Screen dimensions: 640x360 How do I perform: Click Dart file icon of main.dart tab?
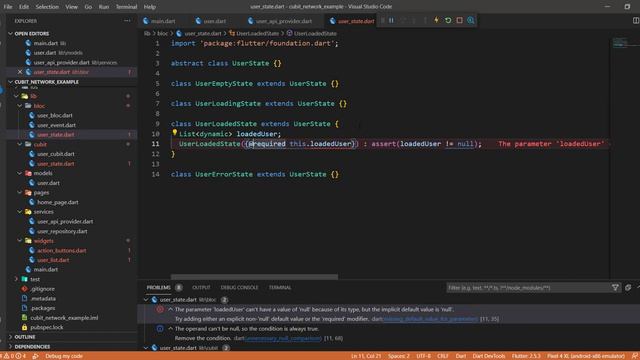146,21
